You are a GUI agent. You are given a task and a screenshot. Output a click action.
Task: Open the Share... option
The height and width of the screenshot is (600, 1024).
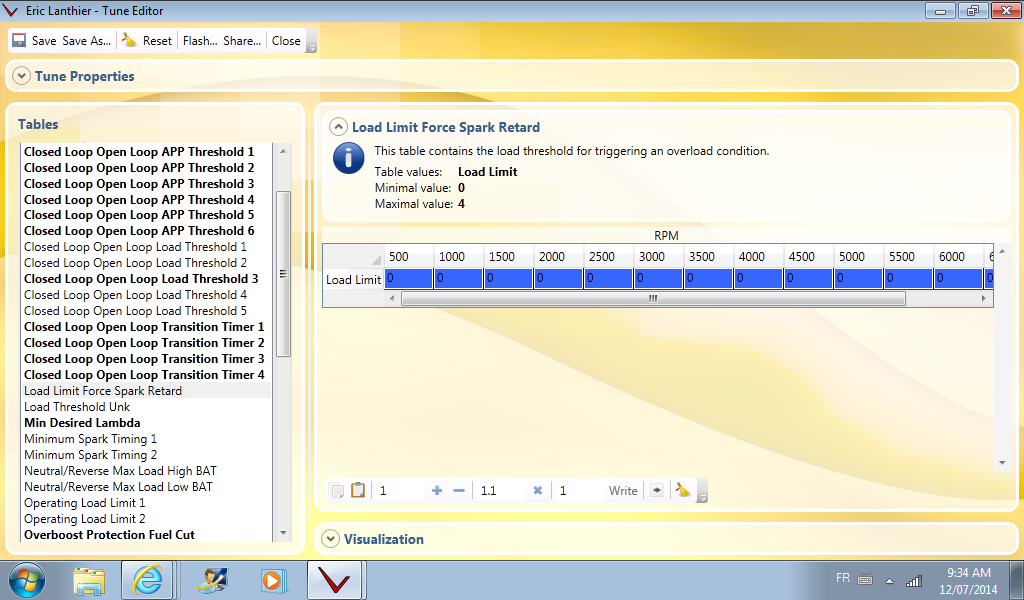(x=242, y=40)
